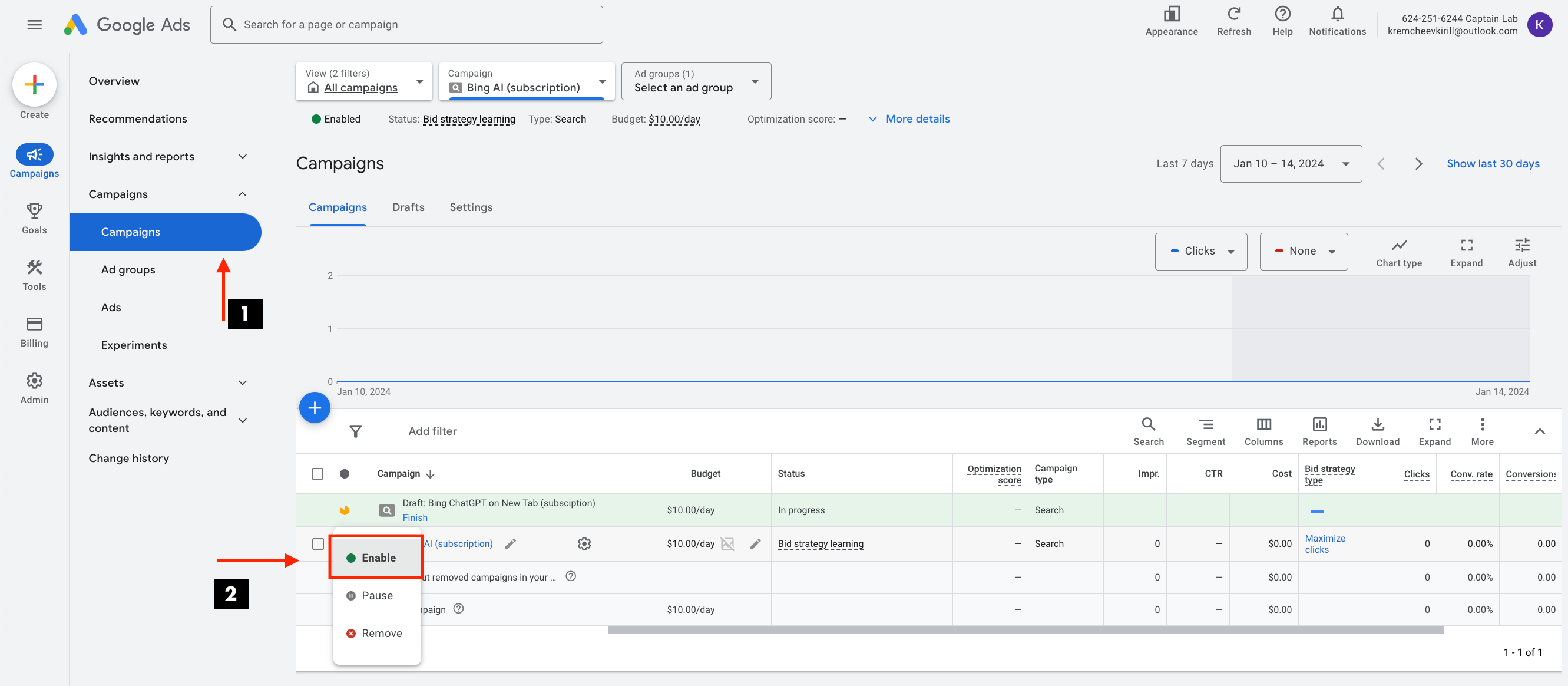This screenshot has width=1568, height=686.
Task: Open the Reports icon in table toolbar
Action: point(1318,425)
